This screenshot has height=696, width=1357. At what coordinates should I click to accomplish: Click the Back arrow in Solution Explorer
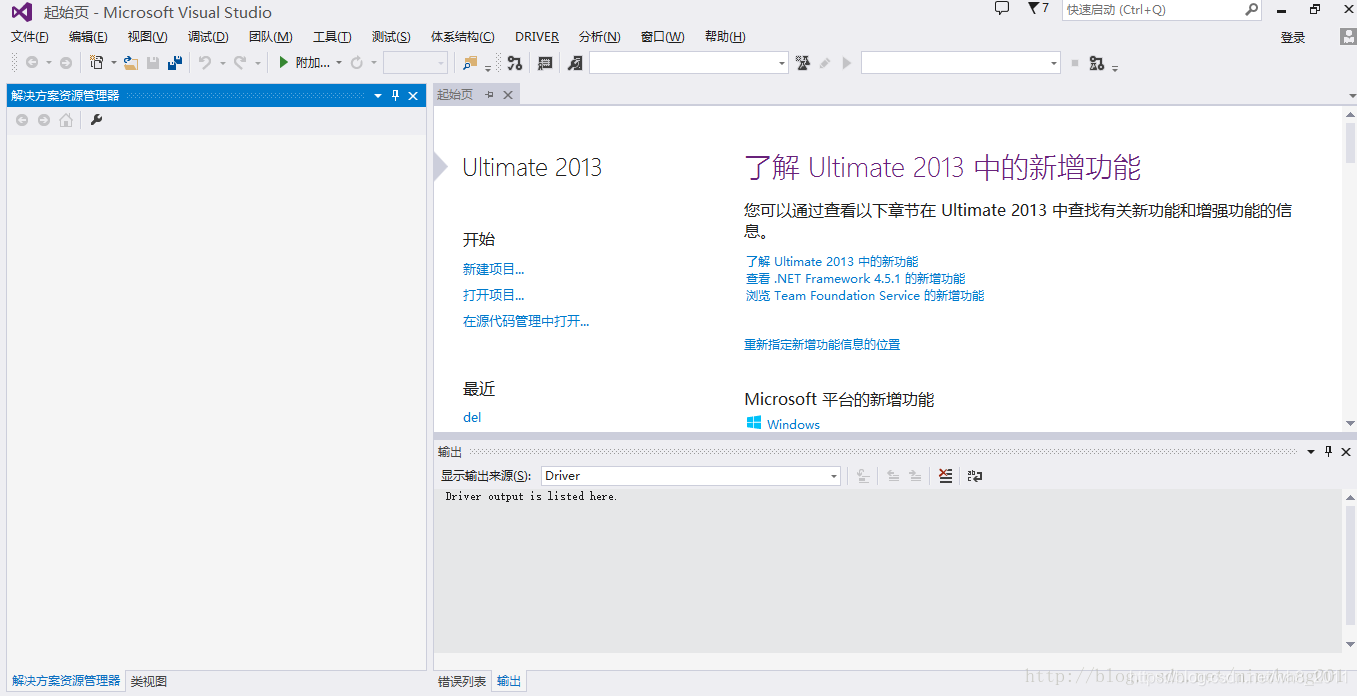pos(22,120)
